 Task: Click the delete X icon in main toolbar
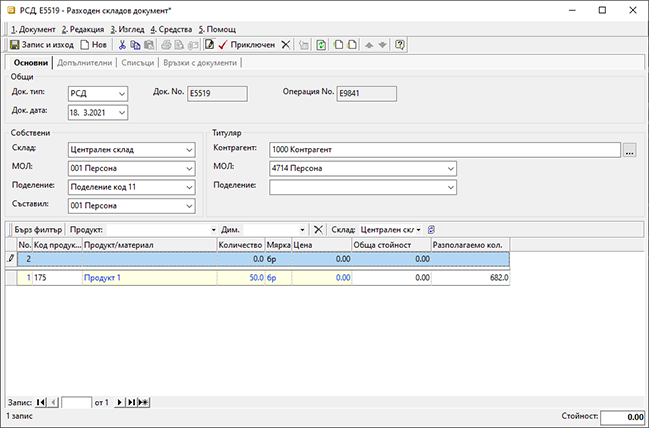click(286, 45)
